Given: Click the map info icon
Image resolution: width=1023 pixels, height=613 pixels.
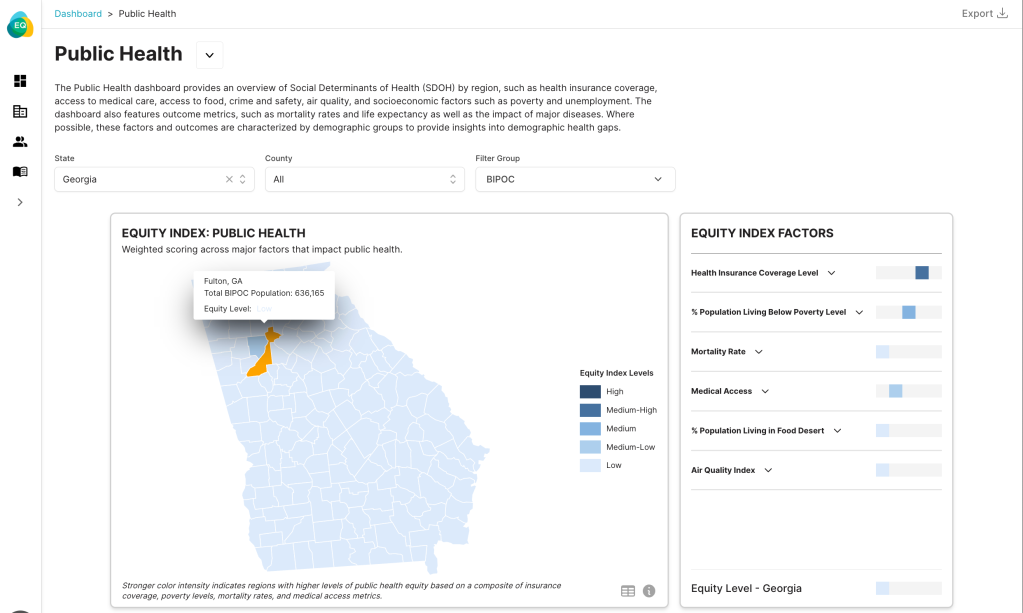Looking at the screenshot, I should (x=649, y=591).
